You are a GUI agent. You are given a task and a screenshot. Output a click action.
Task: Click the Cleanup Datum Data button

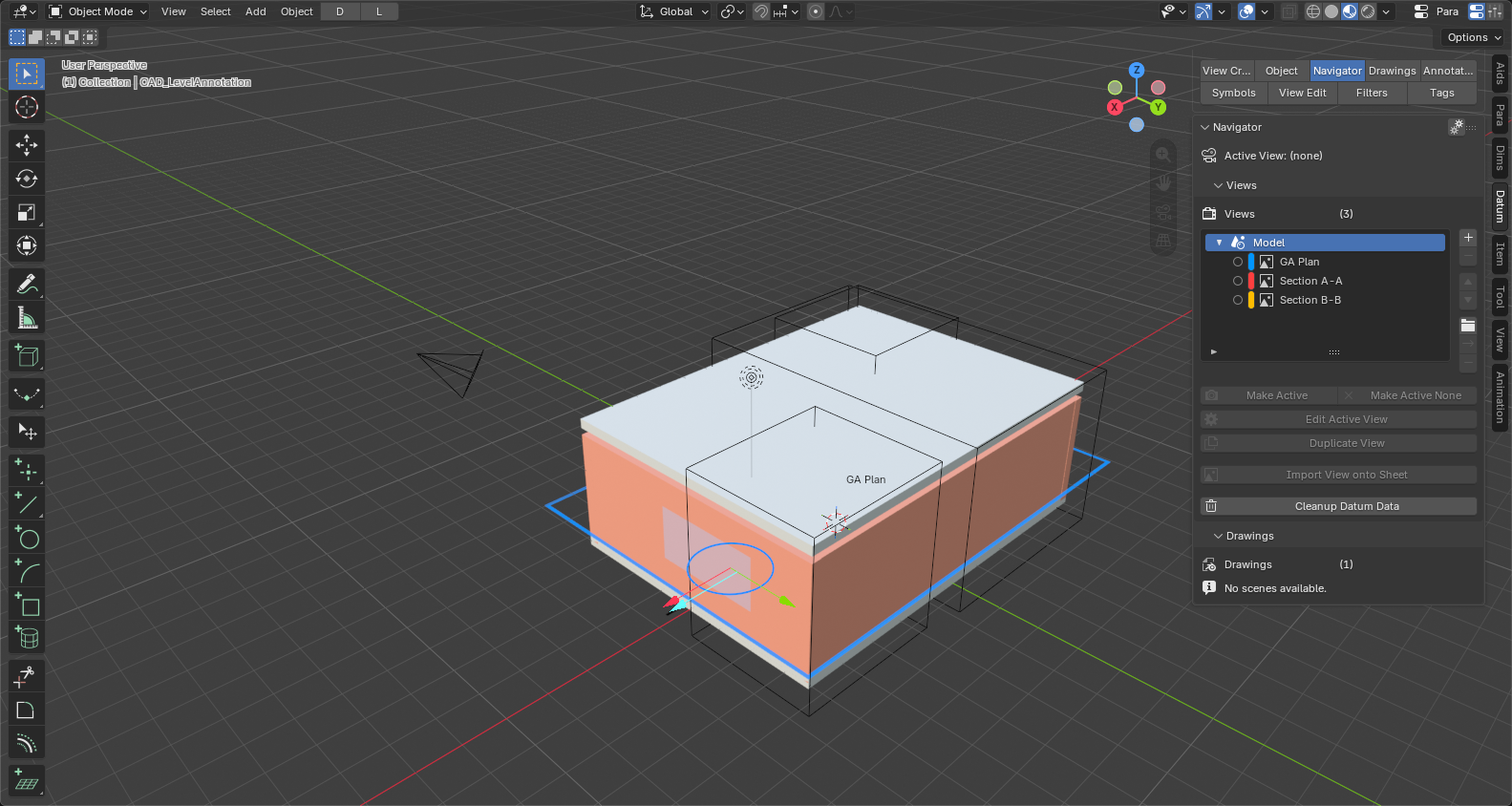[x=1338, y=506]
